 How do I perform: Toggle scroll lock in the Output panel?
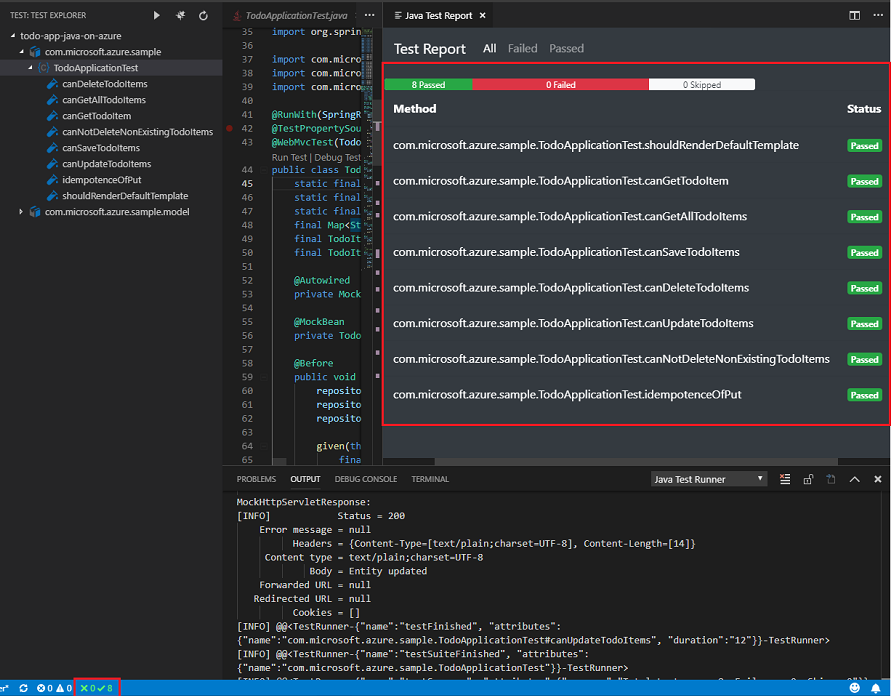click(808, 479)
